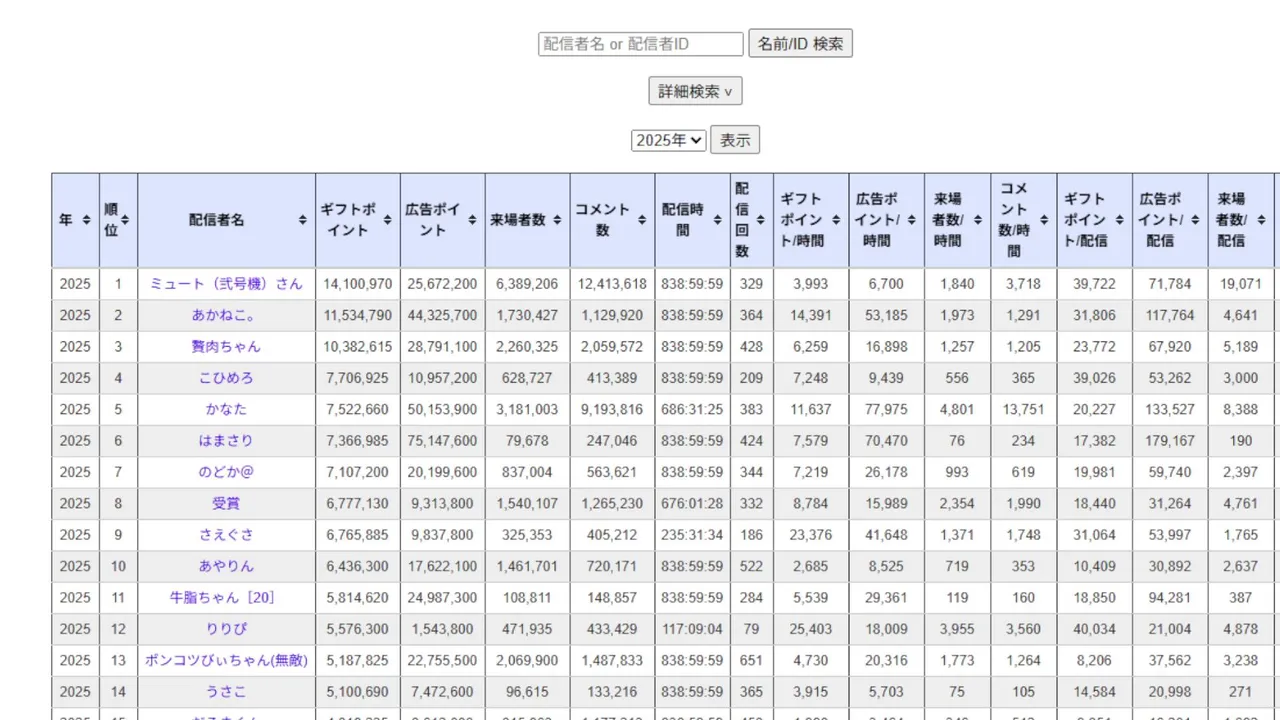Sort by 広告ポイント/時間 column arrows
Image resolution: width=1280 pixels, height=720 pixels.
[x=911, y=220]
